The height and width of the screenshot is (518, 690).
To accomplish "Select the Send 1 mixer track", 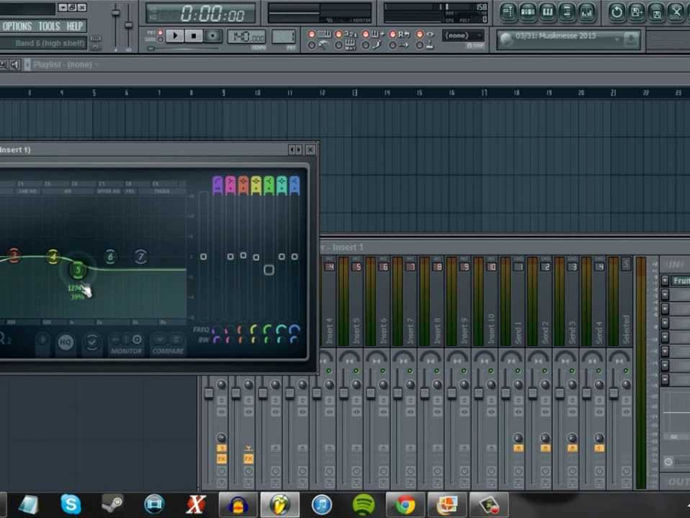I will (518, 301).
